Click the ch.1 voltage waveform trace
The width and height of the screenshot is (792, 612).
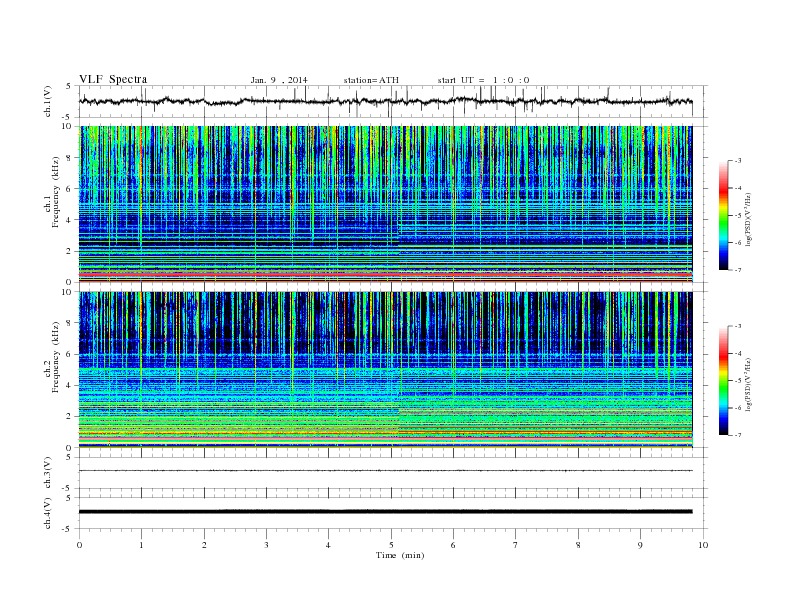pos(385,101)
